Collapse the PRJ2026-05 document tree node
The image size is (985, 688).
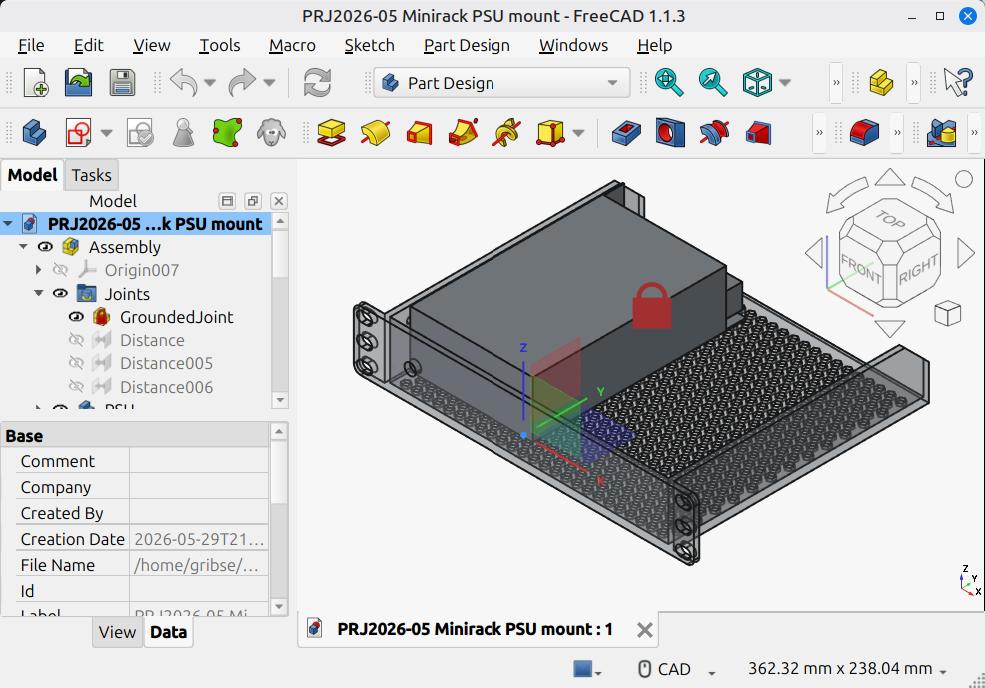coord(8,224)
